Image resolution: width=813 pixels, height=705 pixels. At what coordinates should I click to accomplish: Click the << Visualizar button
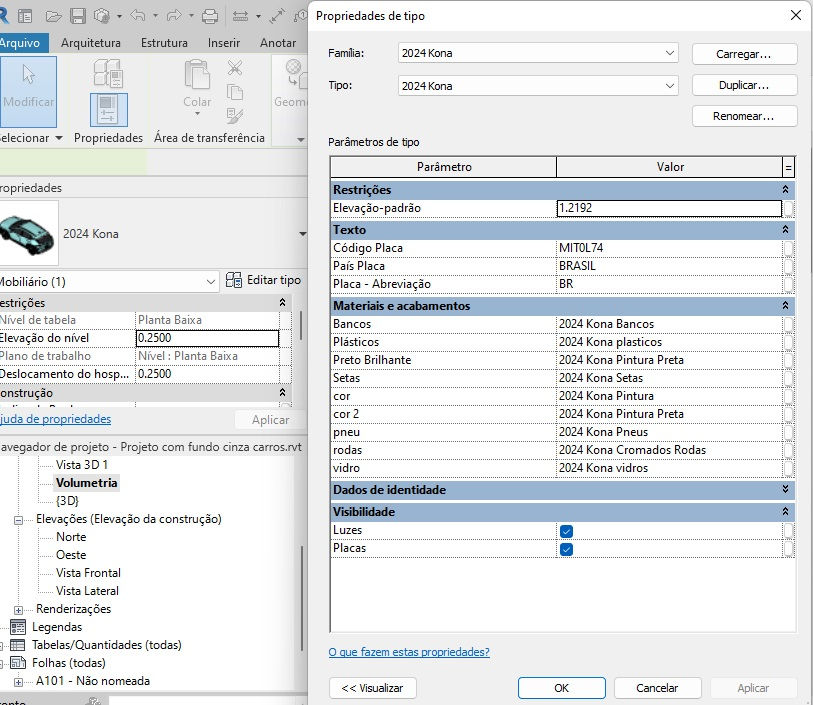(372, 688)
